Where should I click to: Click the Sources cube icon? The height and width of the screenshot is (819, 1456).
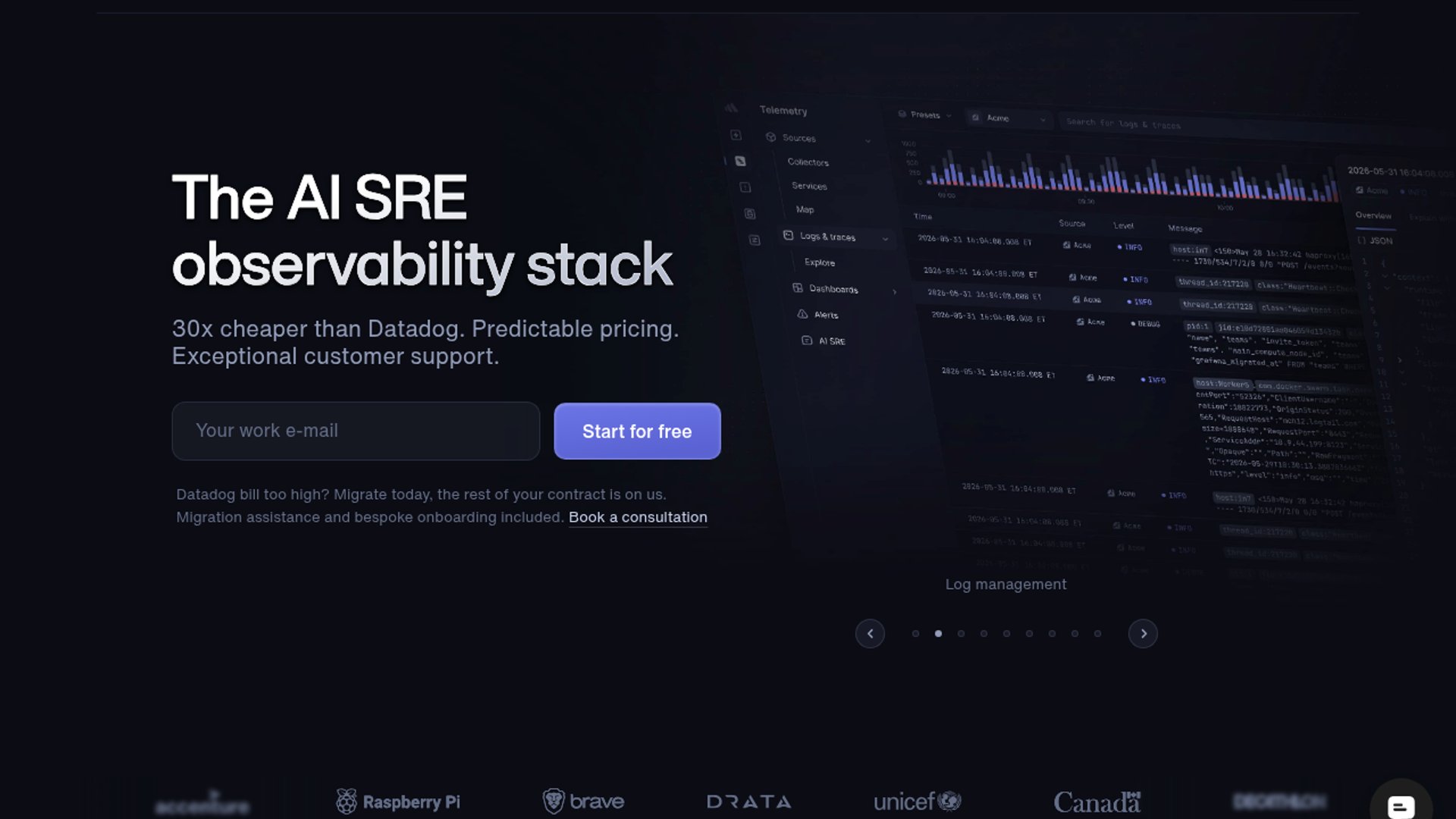tap(770, 137)
